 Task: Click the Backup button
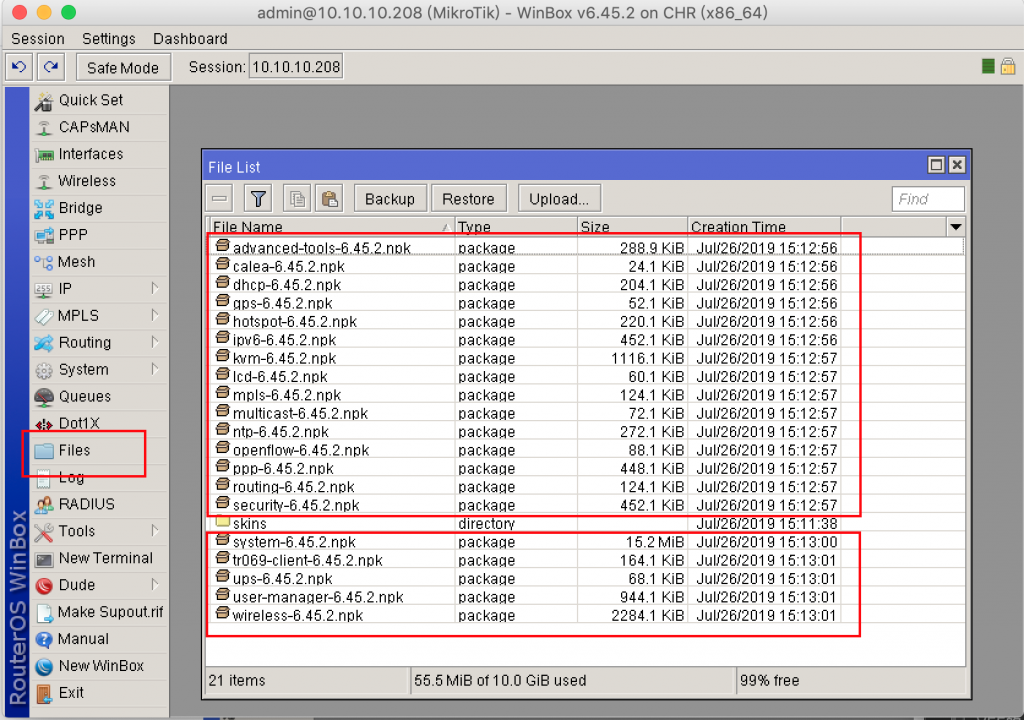[390, 199]
